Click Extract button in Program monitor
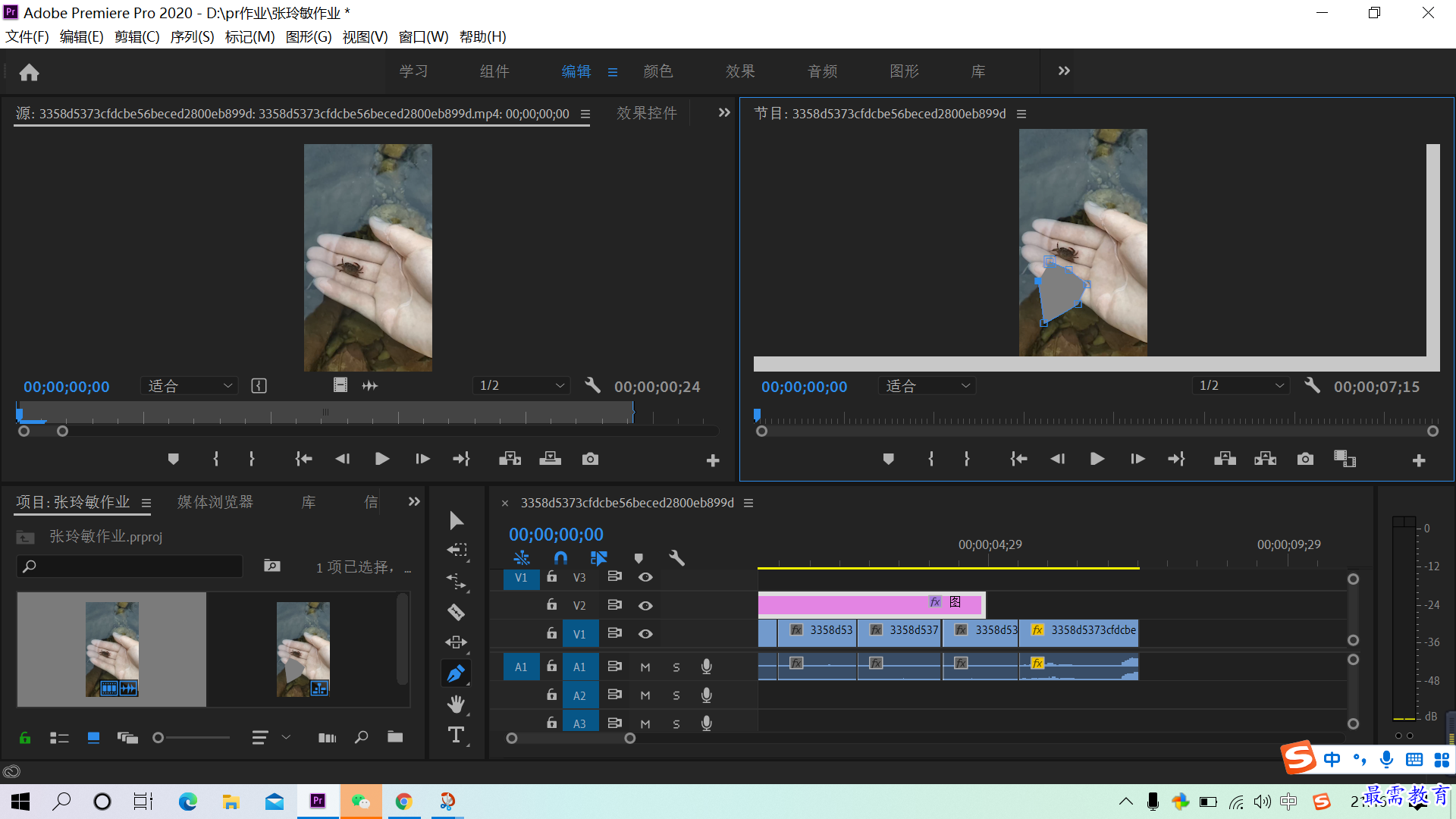This screenshot has width=1456, height=819. (1266, 459)
